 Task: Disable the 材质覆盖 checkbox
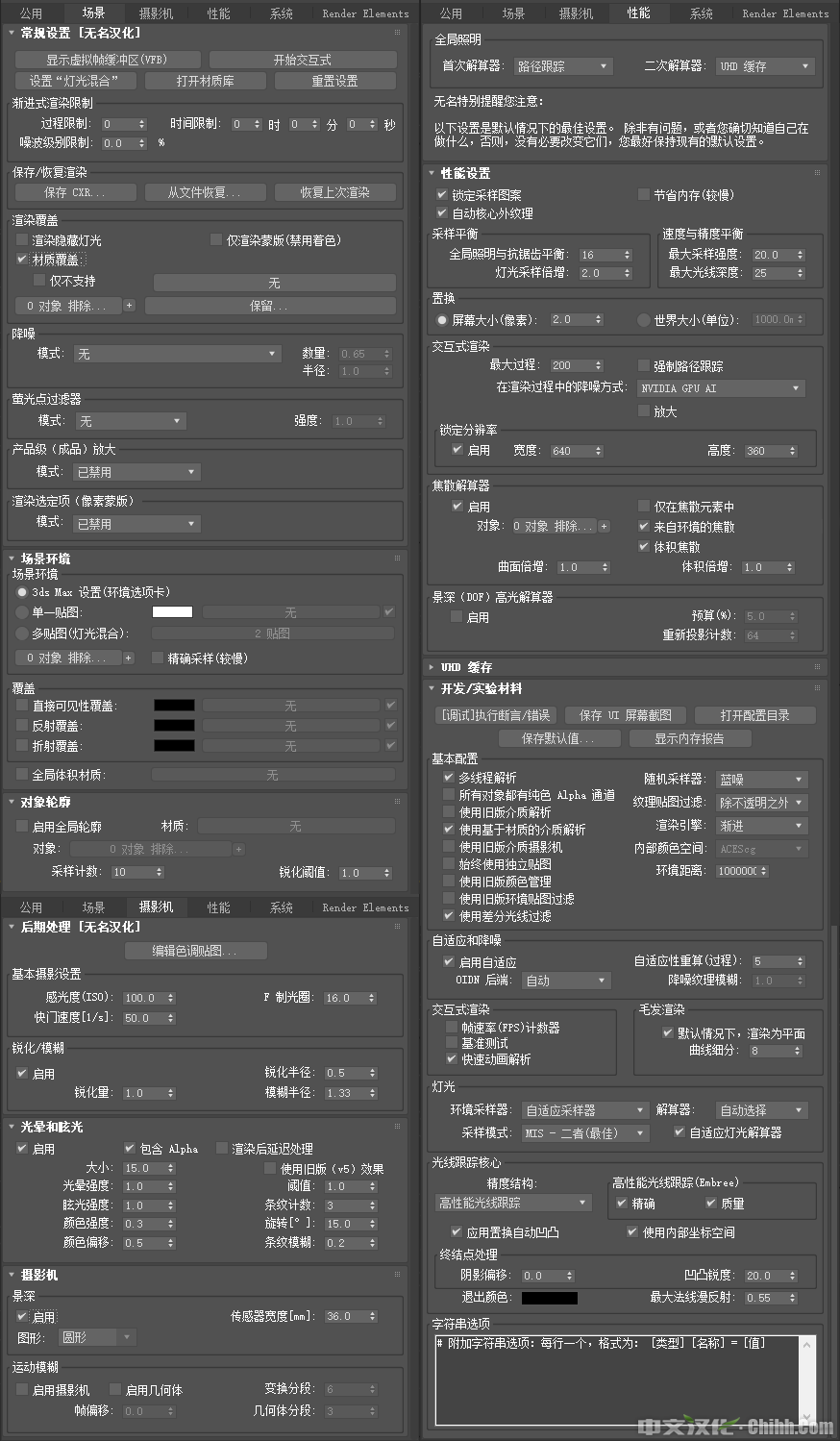coord(21,259)
